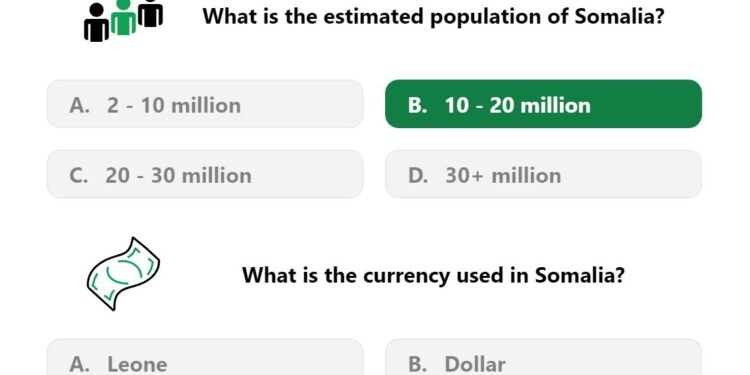Viewport: 750px width, 375px height.
Task: Click the green person figure in the icon
Action: 123,17
